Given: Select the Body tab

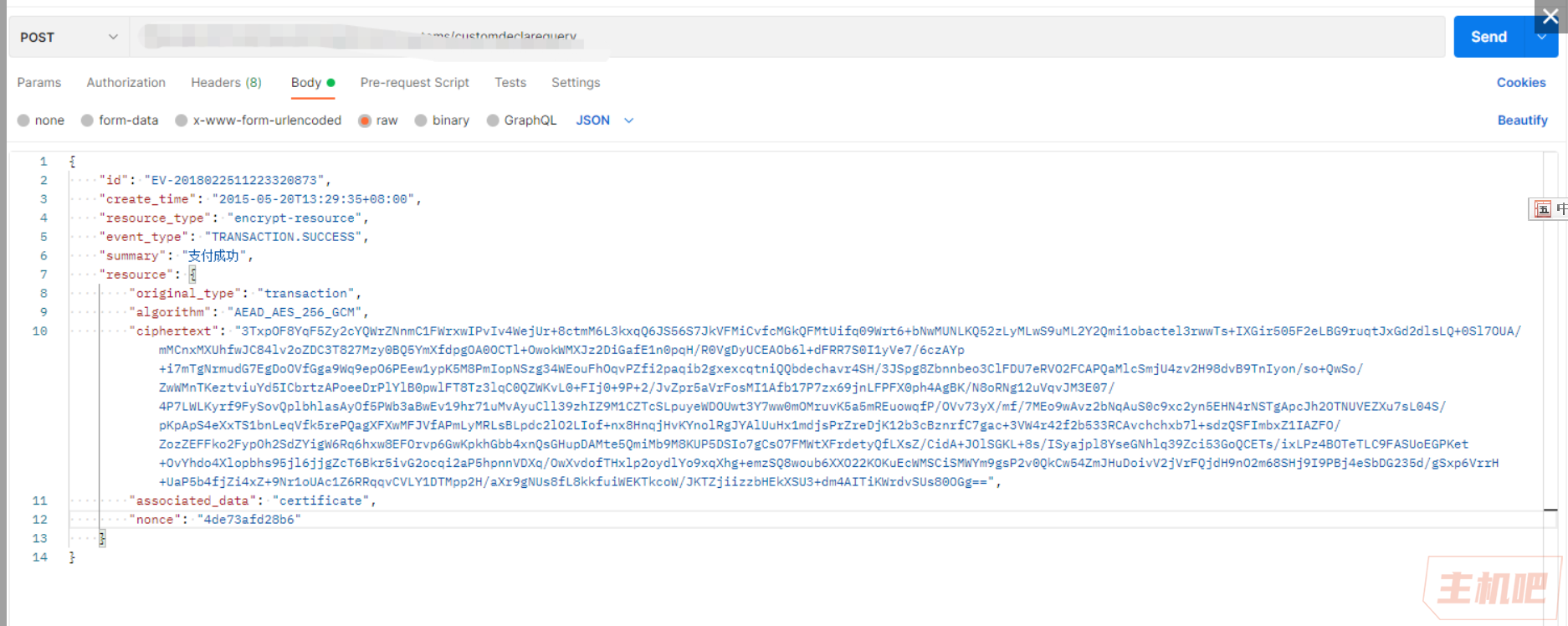Looking at the screenshot, I should (313, 82).
